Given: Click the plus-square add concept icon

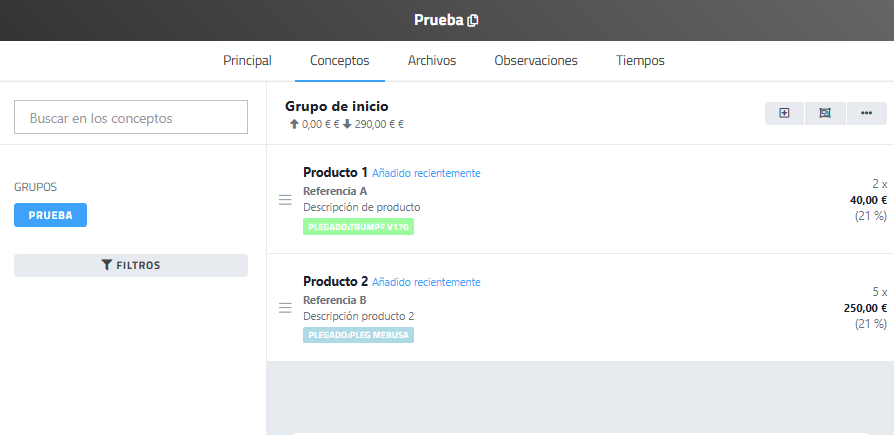Looking at the screenshot, I should click(x=784, y=113).
